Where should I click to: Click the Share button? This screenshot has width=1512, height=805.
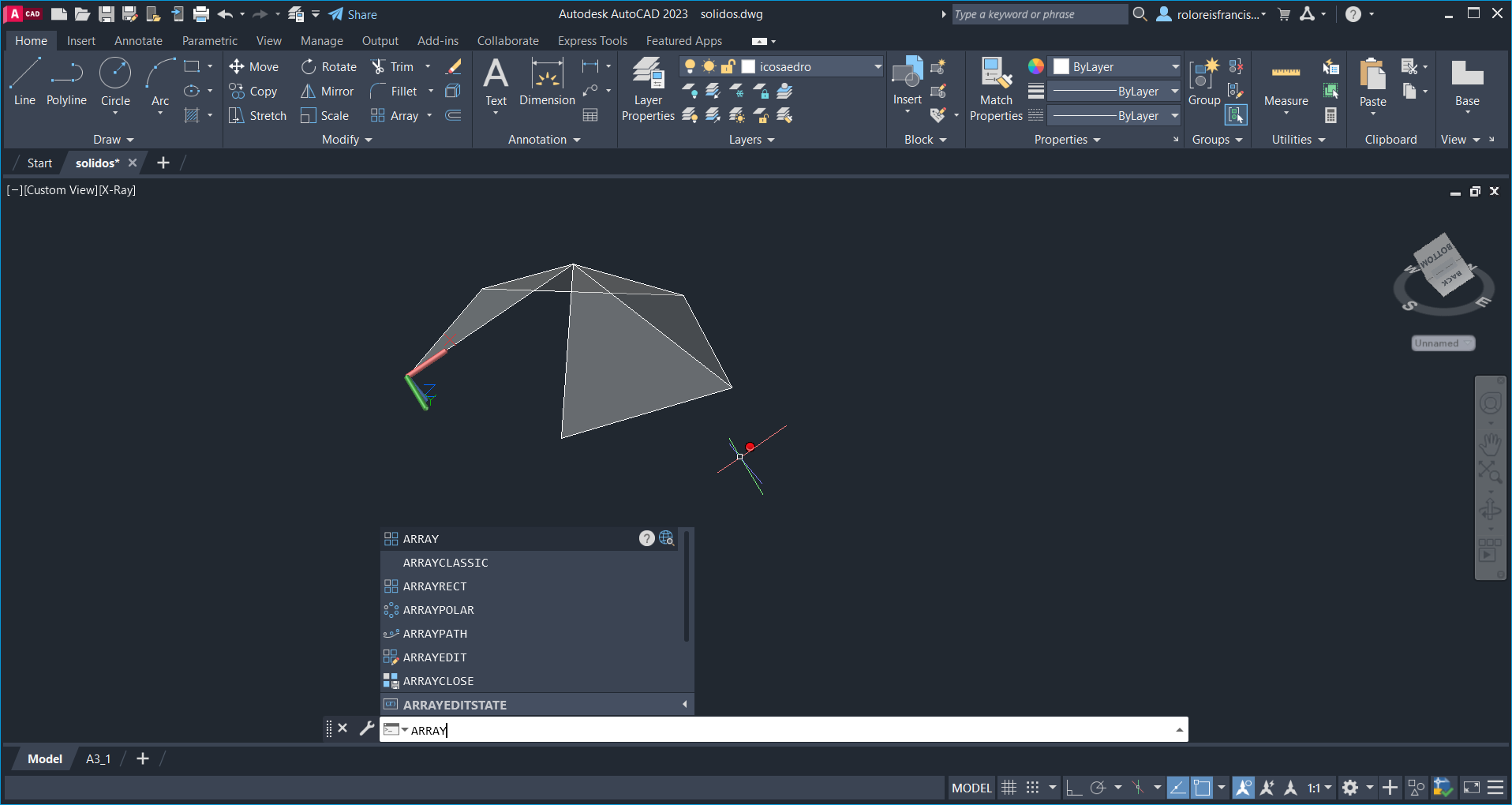pos(353,14)
